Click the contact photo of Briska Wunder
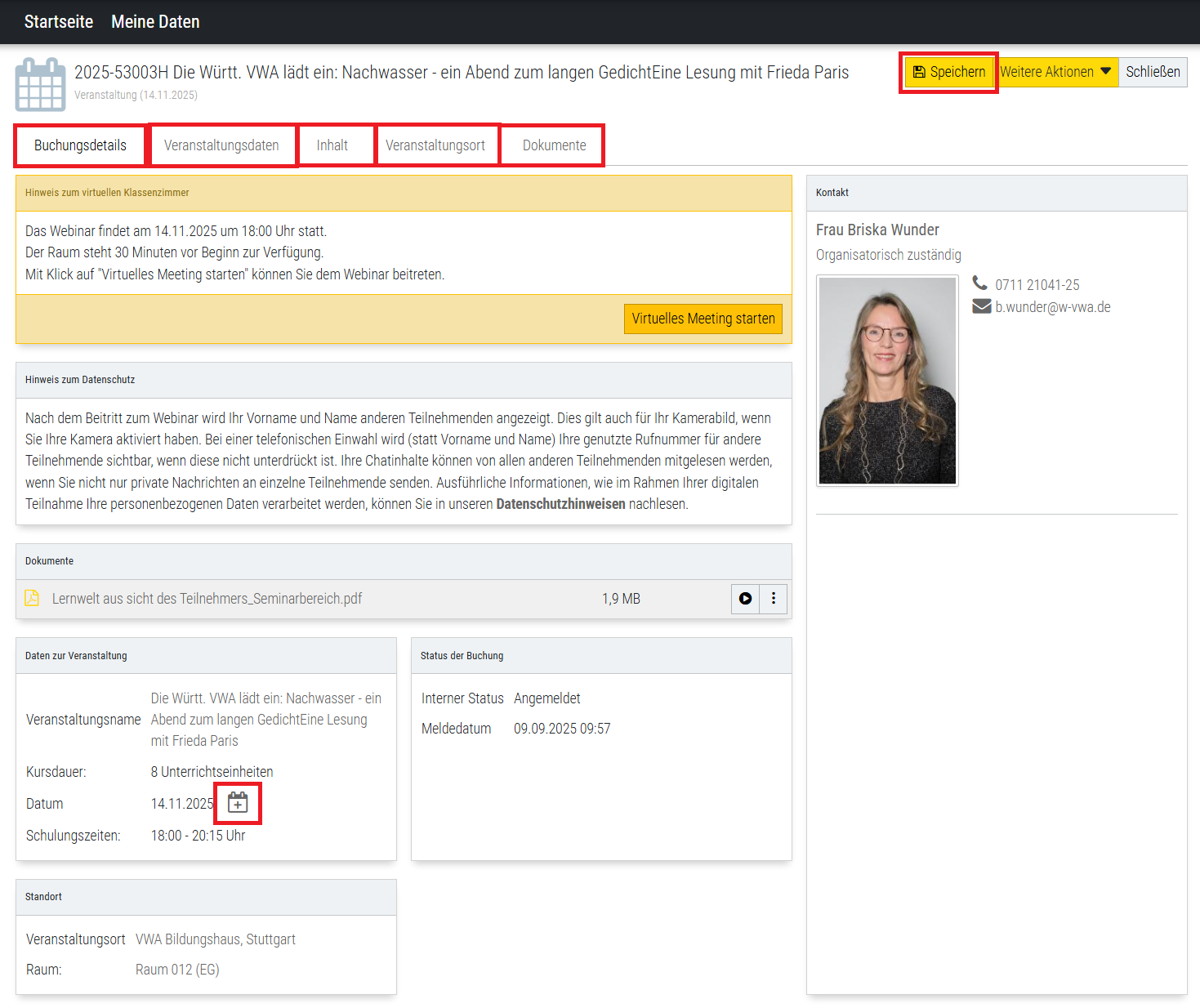 887,381
